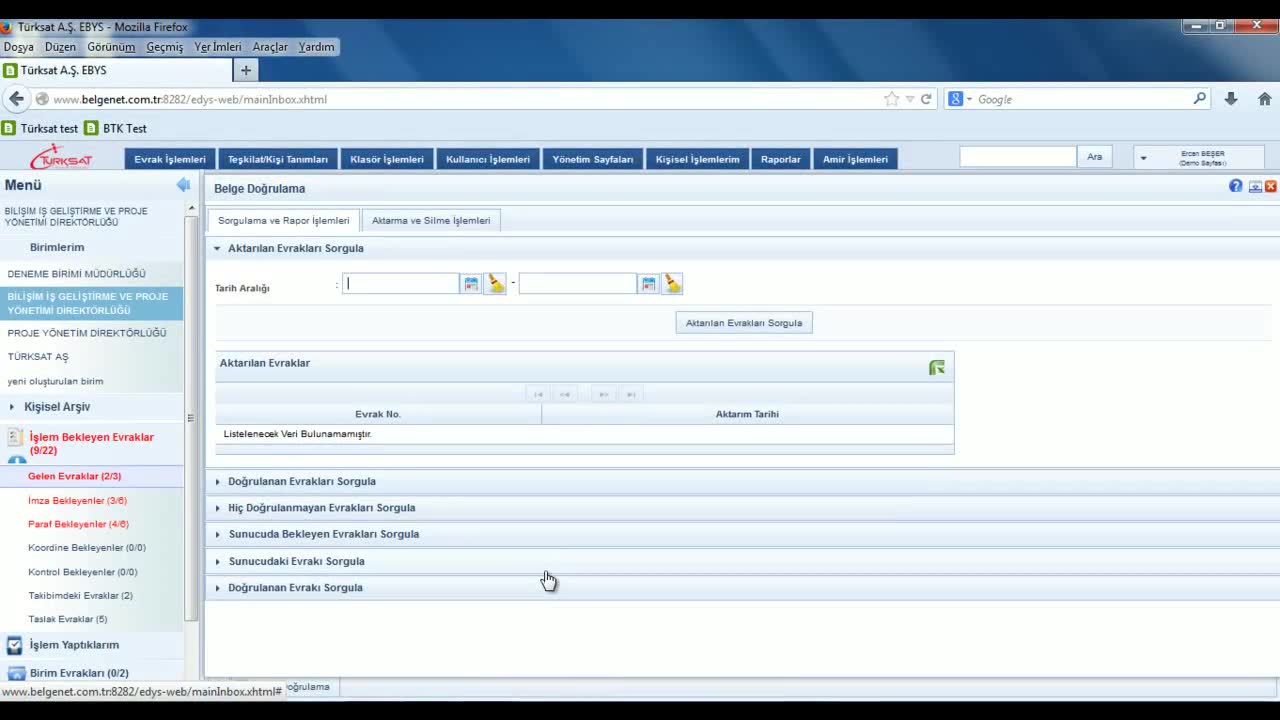Open the start date calendar picker
This screenshot has height=720, width=1280.
point(471,284)
